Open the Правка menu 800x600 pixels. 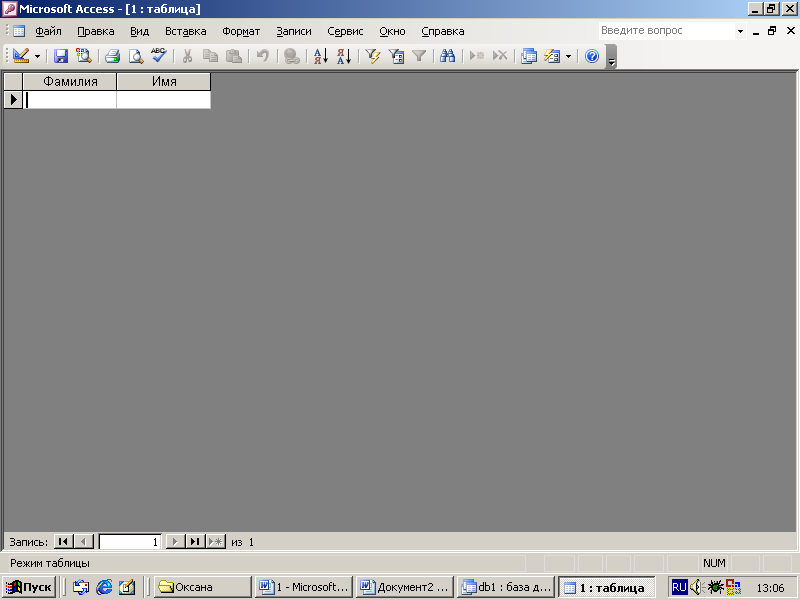(x=96, y=31)
